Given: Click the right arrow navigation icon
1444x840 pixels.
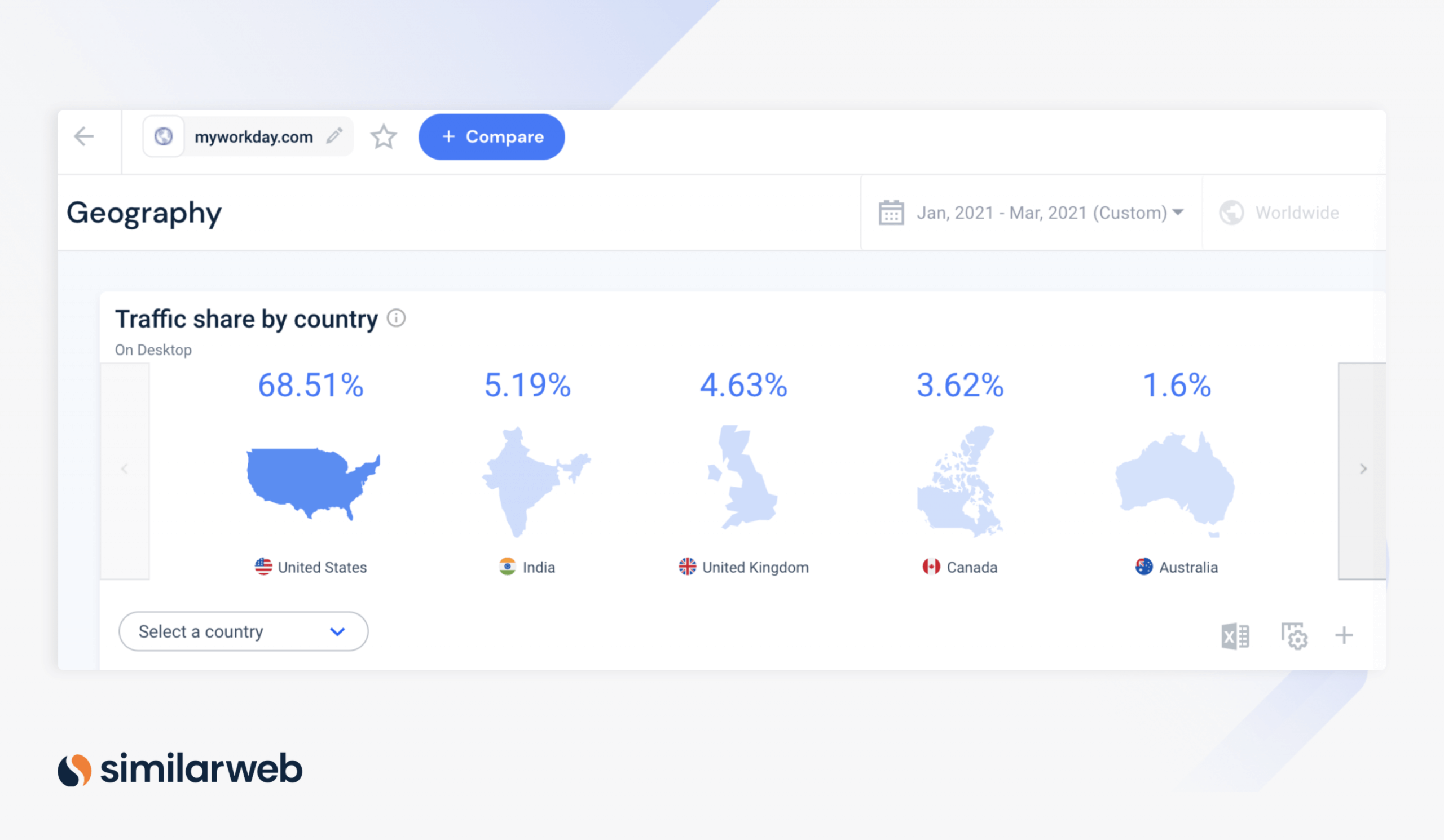Looking at the screenshot, I should (x=1361, y=468).
